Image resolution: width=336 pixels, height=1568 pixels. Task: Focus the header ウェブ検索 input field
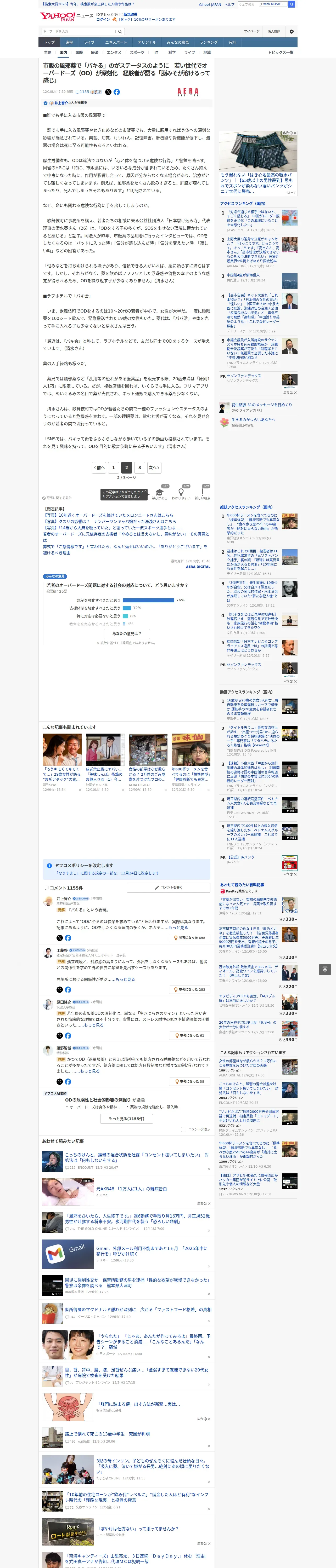[248, 4]
